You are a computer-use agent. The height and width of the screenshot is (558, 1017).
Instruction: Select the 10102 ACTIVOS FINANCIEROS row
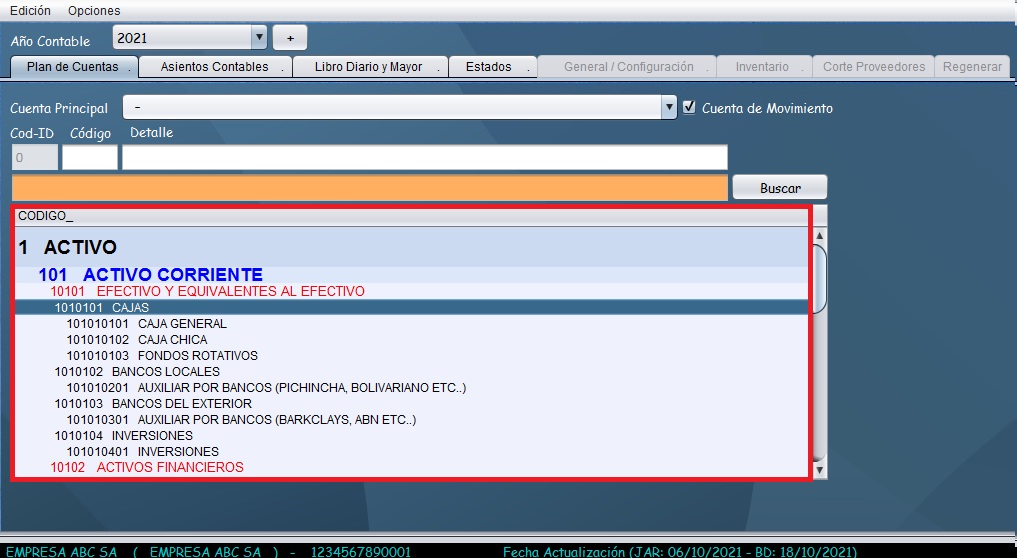point(147,467)
